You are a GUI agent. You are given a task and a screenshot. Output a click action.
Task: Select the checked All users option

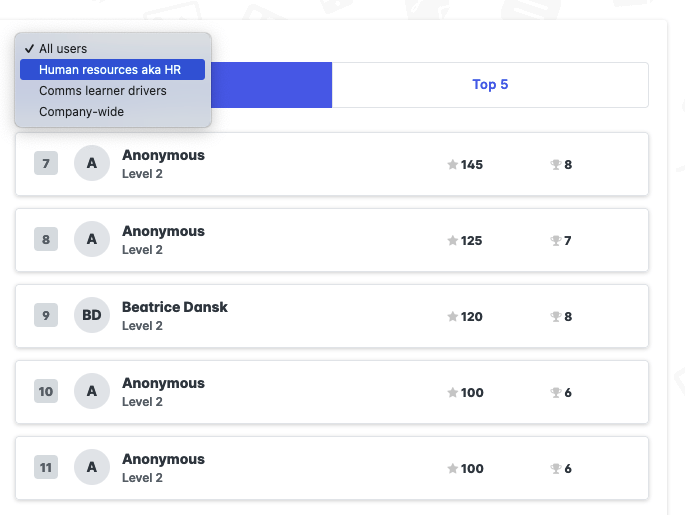coord(63,48)
